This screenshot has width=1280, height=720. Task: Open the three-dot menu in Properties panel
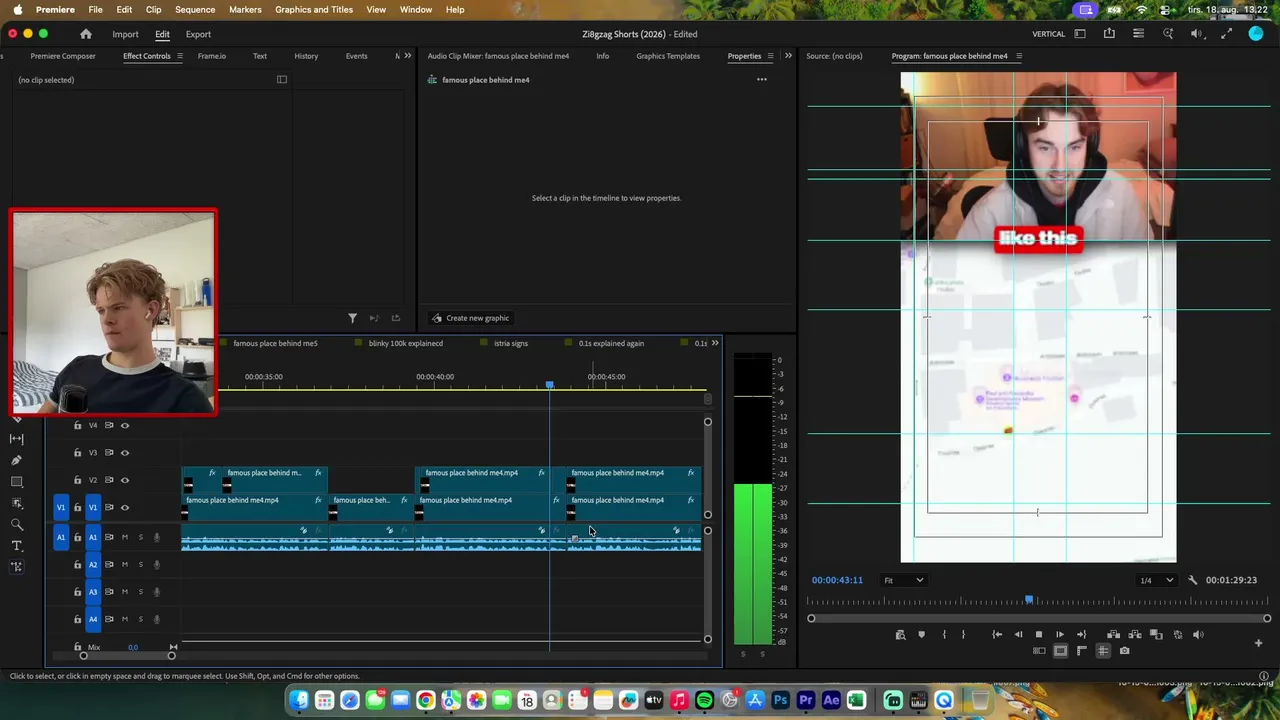click(x=762, y=80)
